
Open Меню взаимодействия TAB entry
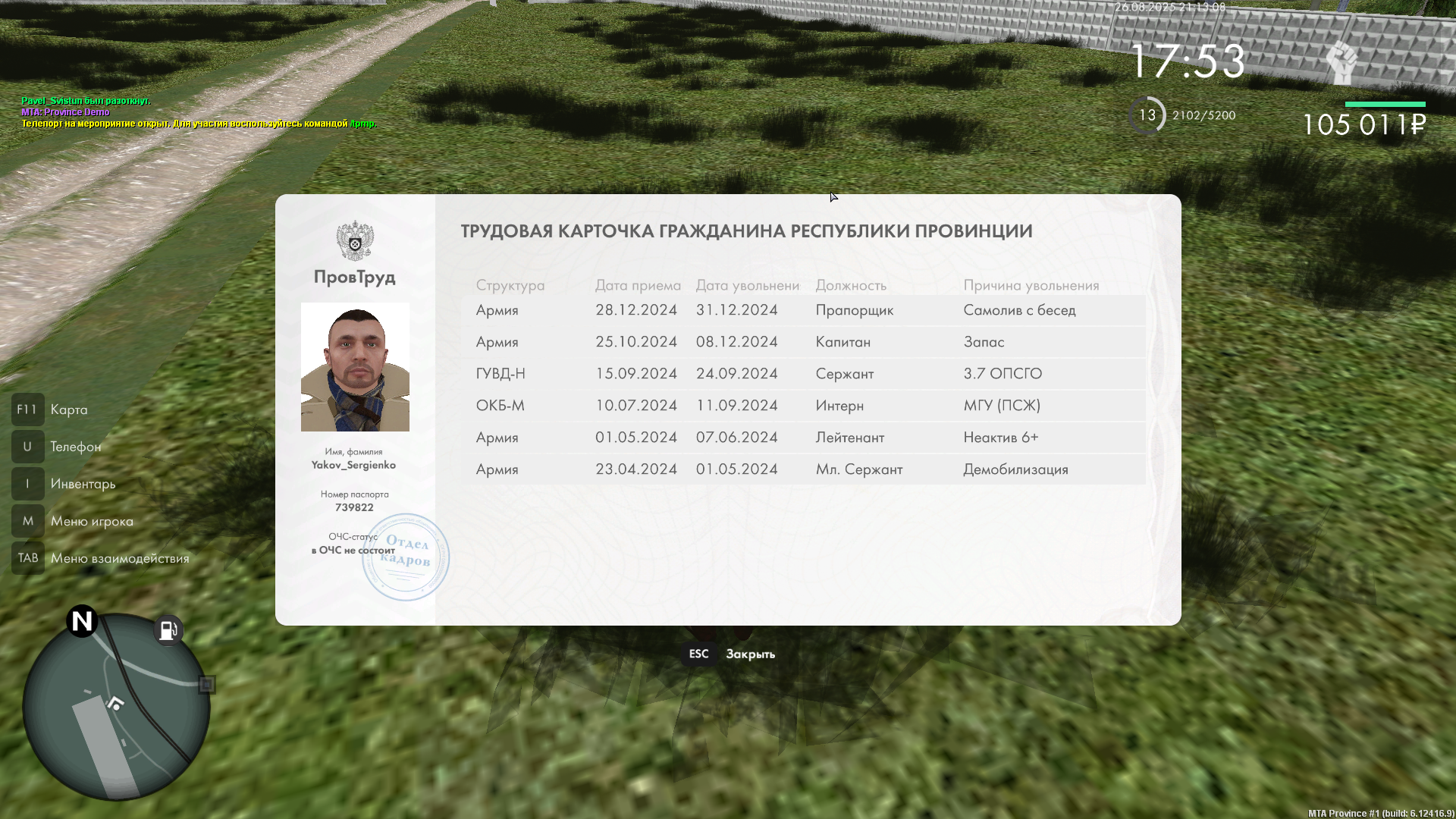[119, 558]
